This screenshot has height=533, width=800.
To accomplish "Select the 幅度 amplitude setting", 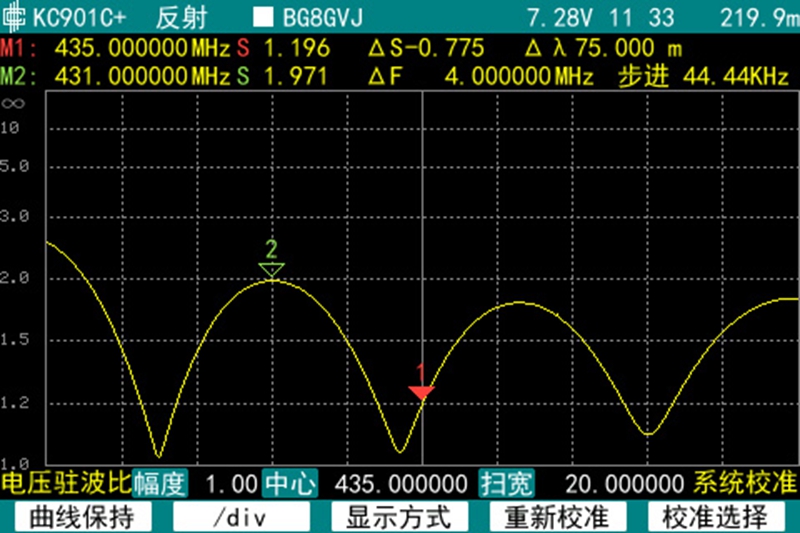I will tap(159, 484).
